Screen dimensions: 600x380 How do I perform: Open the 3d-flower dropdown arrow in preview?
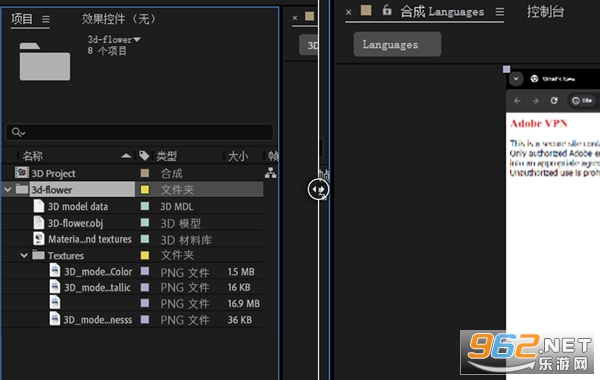pos(137,39)
